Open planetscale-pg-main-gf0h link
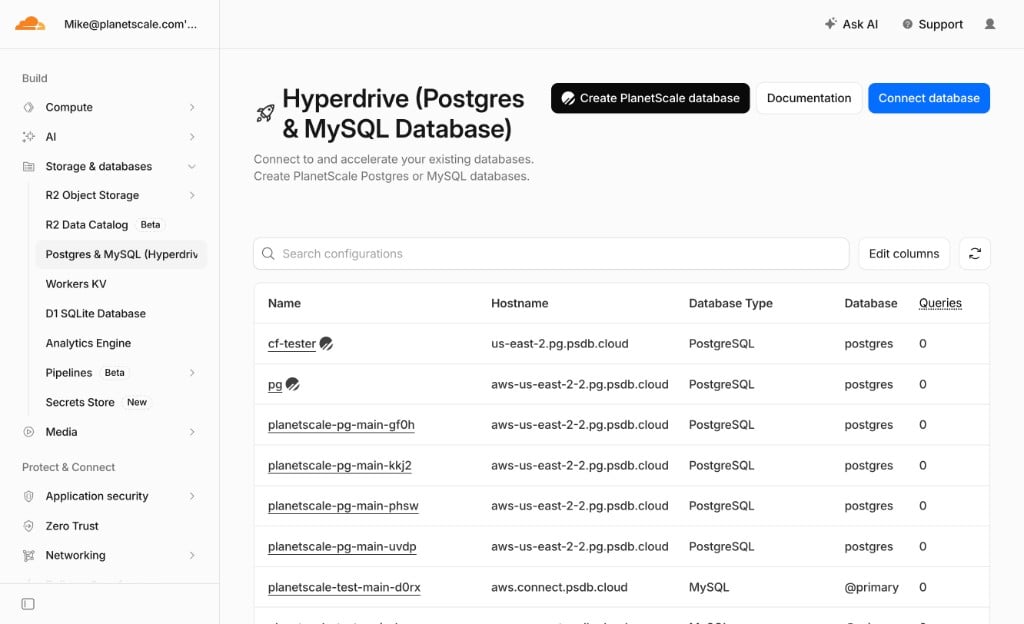1024x624 pixels. tap(341, 425)
